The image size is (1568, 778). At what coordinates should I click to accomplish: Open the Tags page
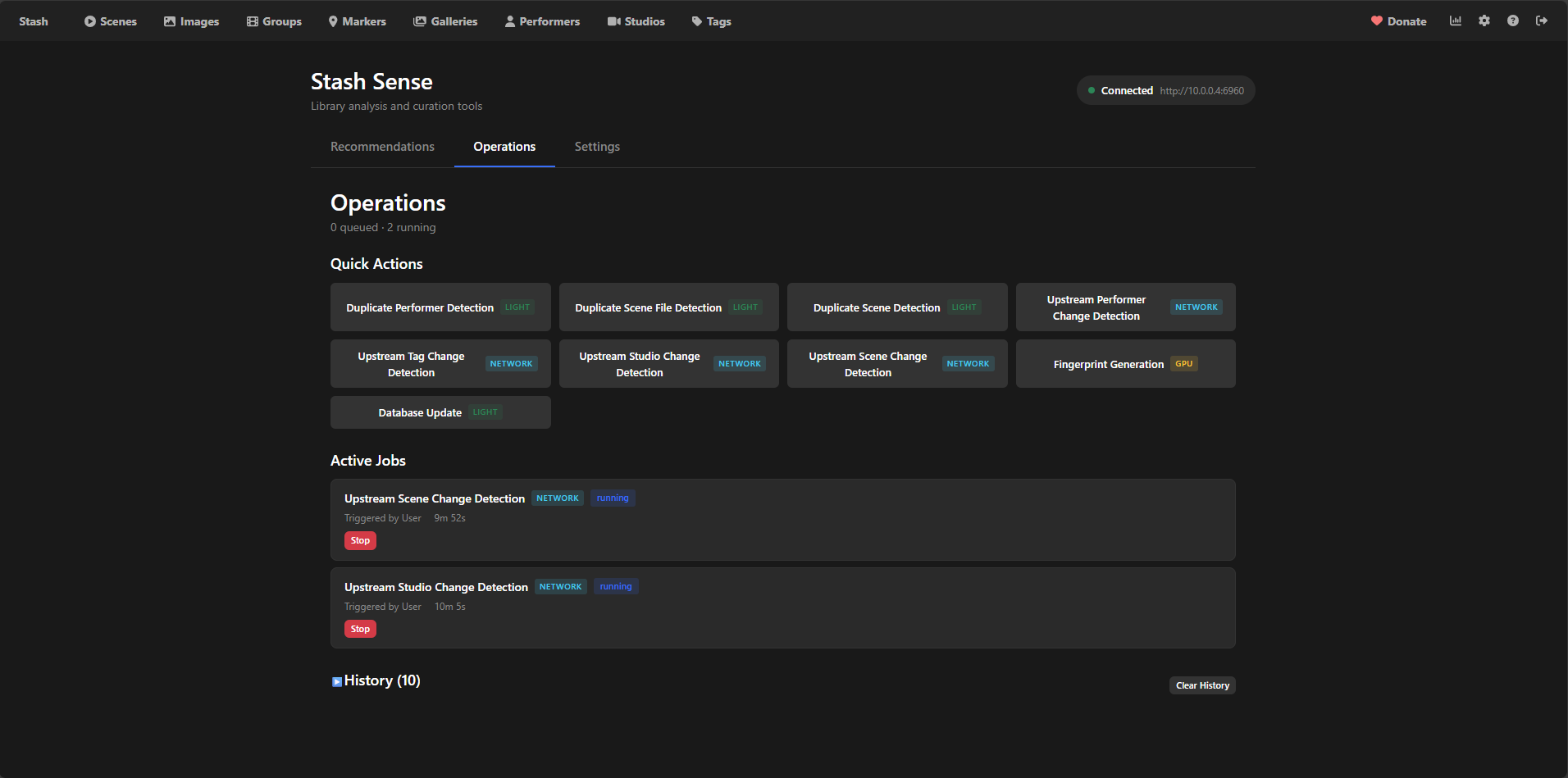tap(711, 21)
